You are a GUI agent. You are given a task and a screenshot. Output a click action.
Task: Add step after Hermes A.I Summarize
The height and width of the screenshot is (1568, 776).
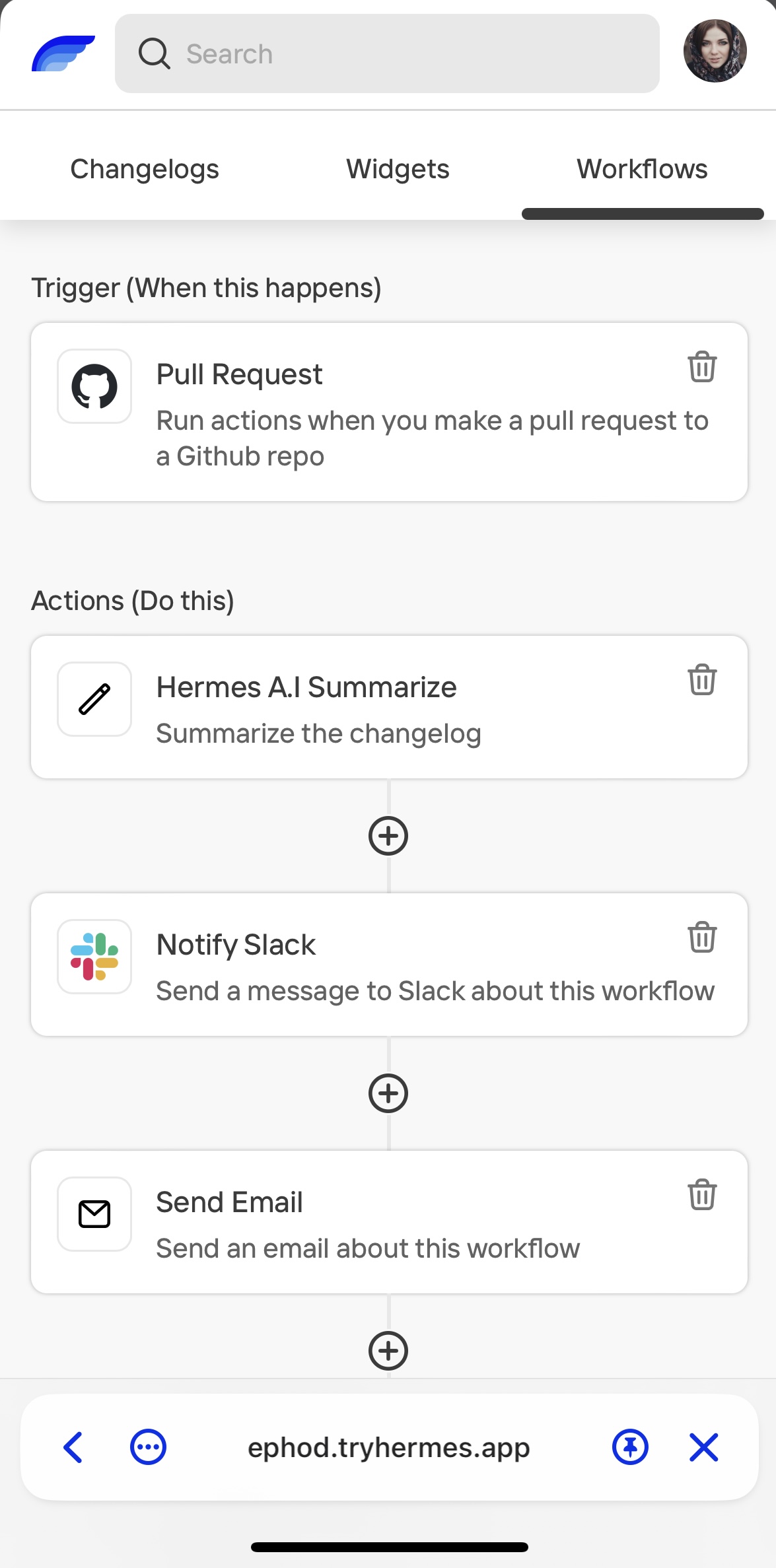click(388, 836)
